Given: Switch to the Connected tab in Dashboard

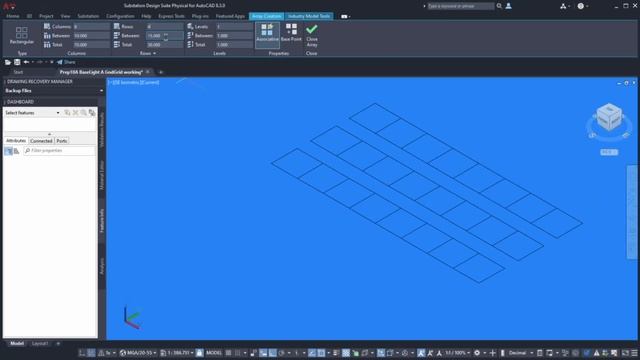Looking at the screenshot, I should click(x=41, y=141).
